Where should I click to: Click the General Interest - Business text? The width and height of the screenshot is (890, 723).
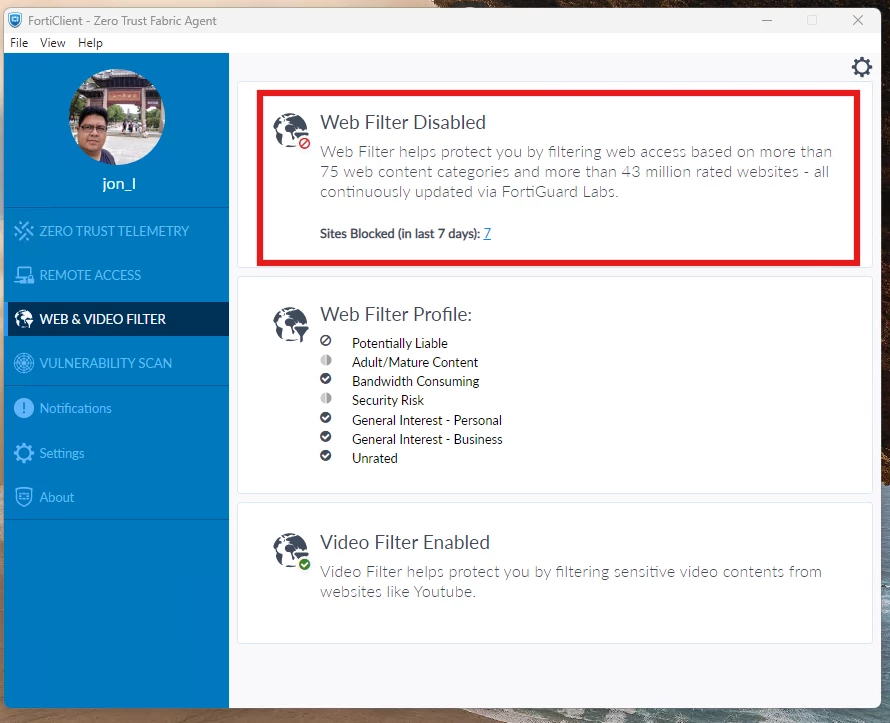point(427,439)
